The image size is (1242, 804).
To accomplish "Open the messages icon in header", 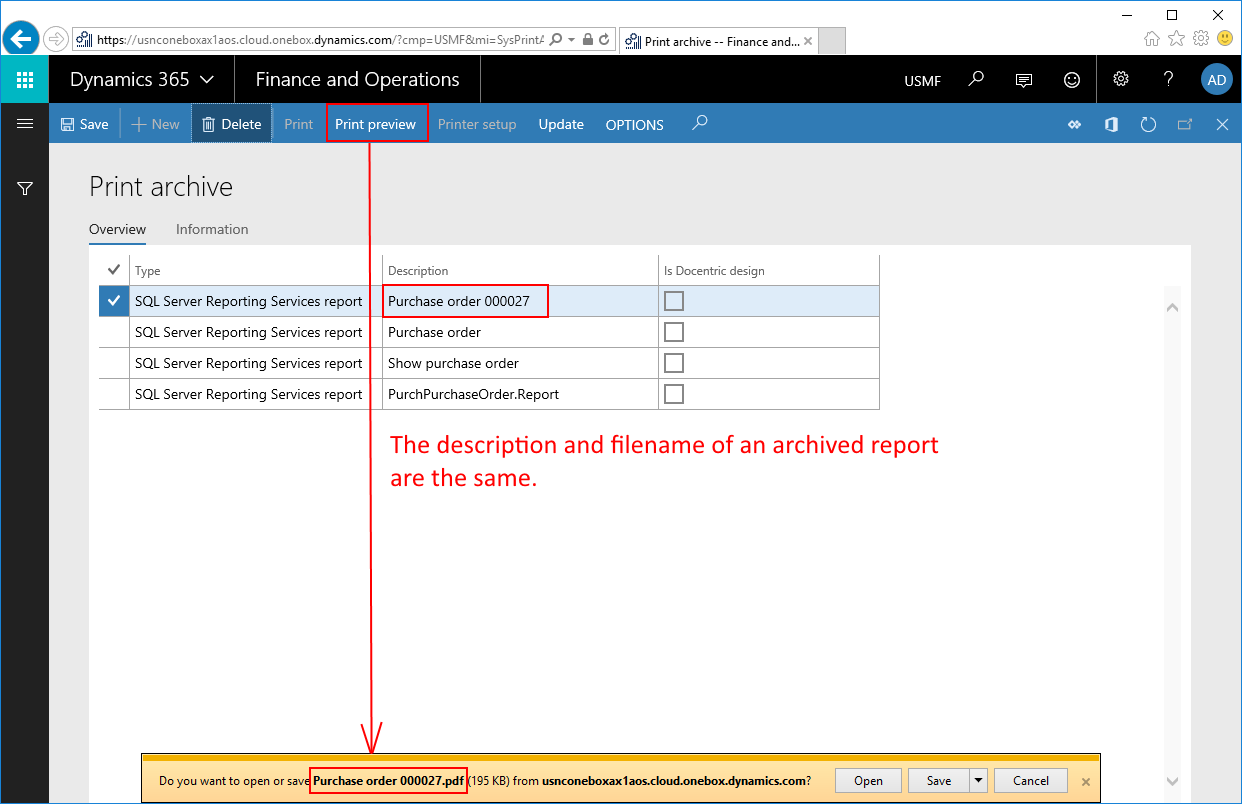I will click(1024, 80).
